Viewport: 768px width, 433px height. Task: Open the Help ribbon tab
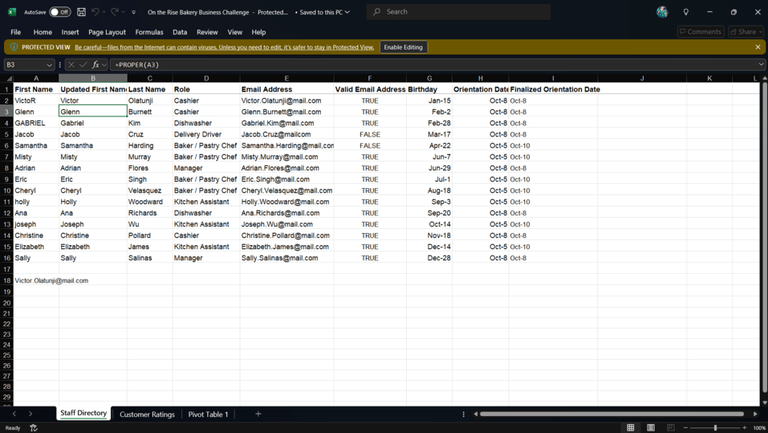pos(259,32)
